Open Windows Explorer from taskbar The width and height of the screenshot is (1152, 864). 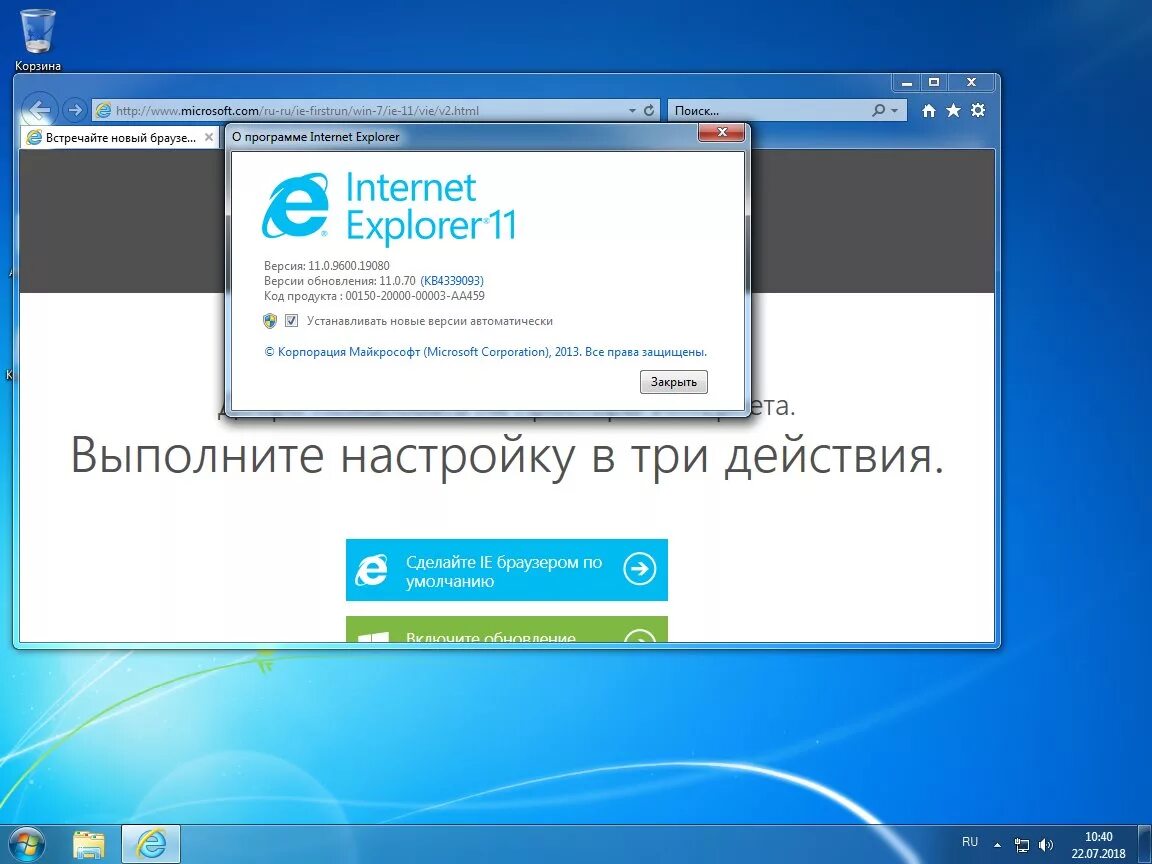tap(89, 844)
